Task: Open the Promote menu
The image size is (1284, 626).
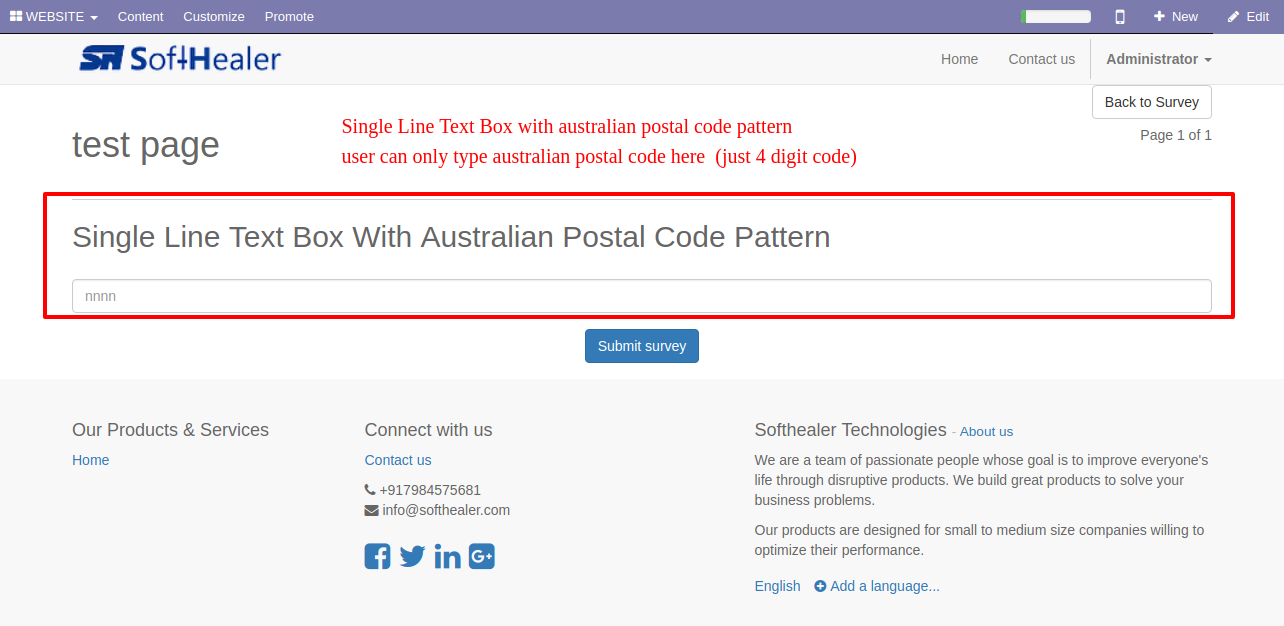Action: point(289,16)
